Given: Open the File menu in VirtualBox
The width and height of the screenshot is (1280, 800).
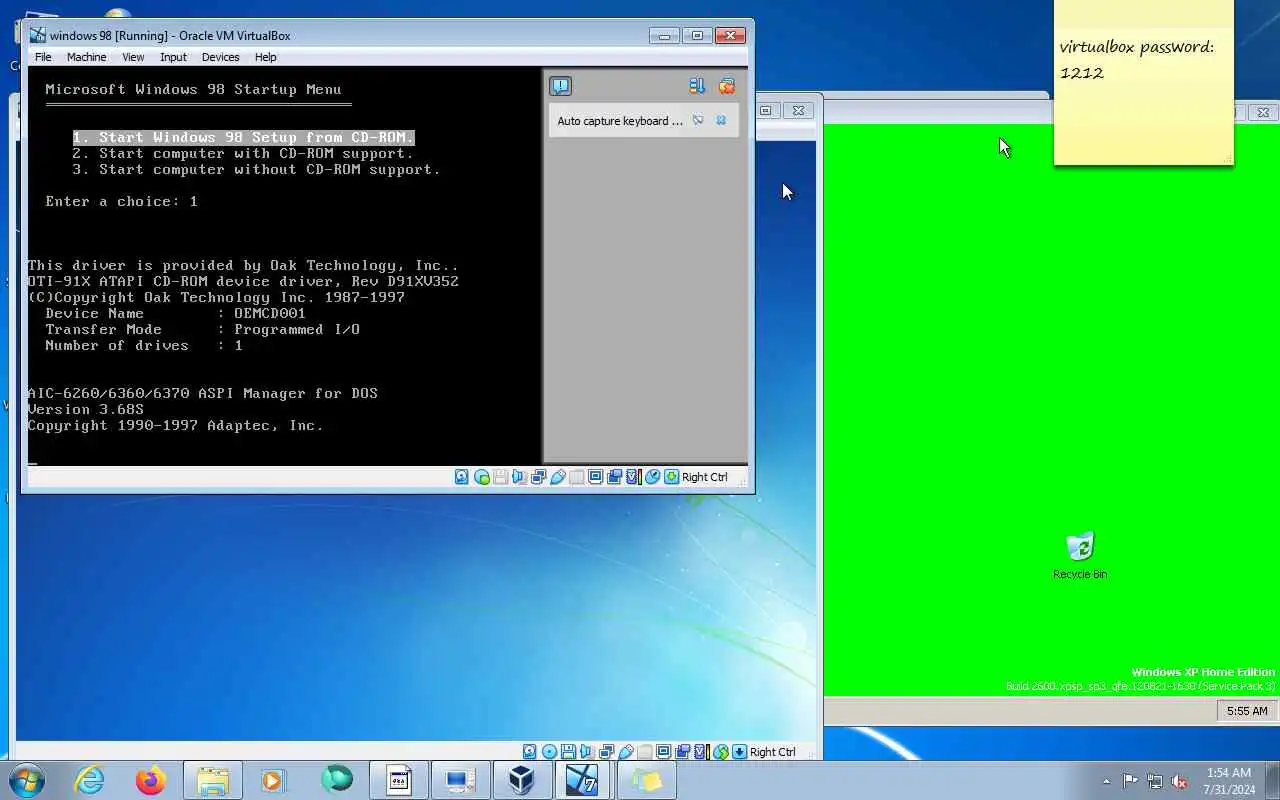Looking at the screenshot, I should [x=43, y=57].
